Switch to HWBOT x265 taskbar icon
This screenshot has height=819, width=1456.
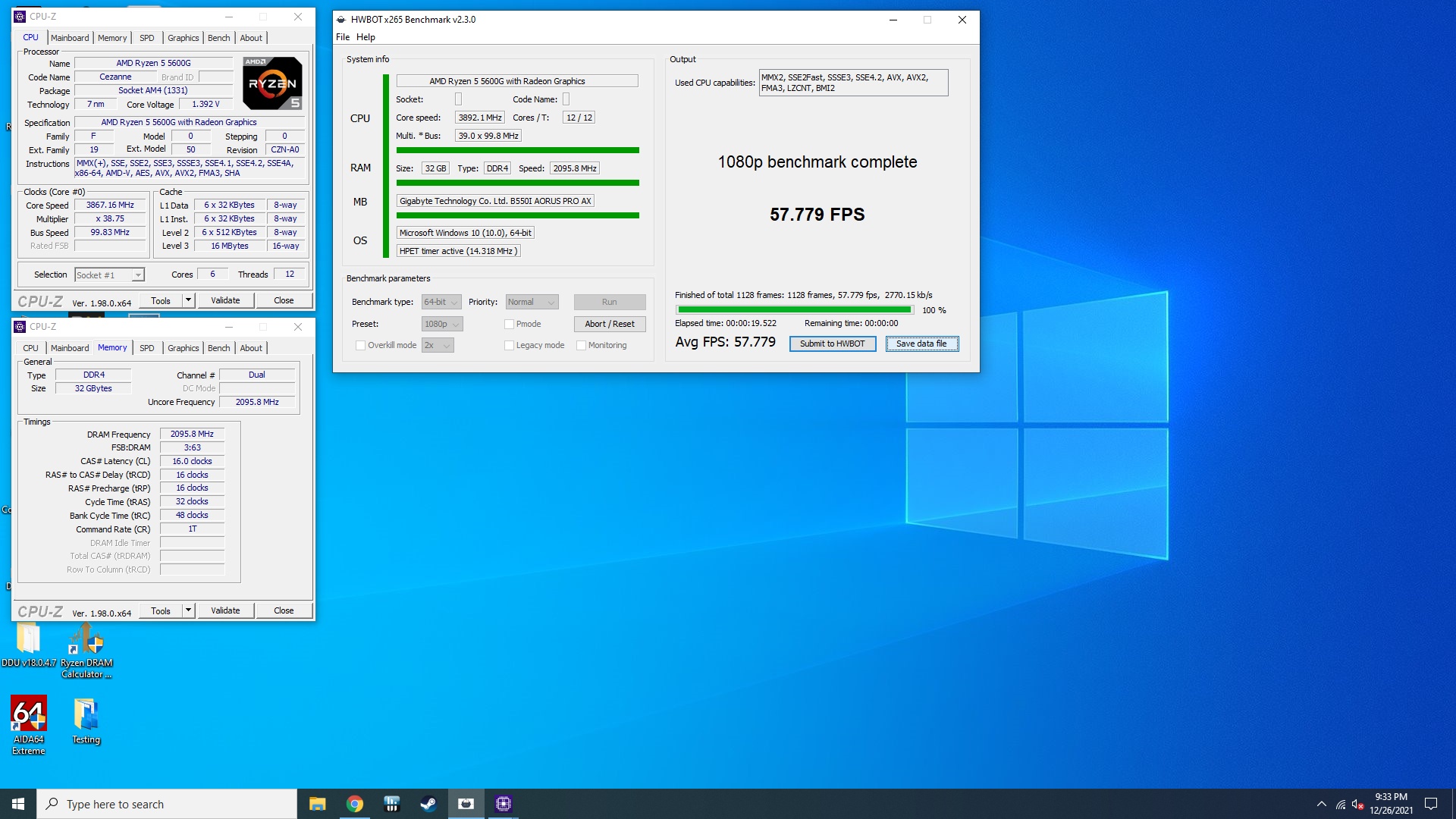tap(466, 804)
